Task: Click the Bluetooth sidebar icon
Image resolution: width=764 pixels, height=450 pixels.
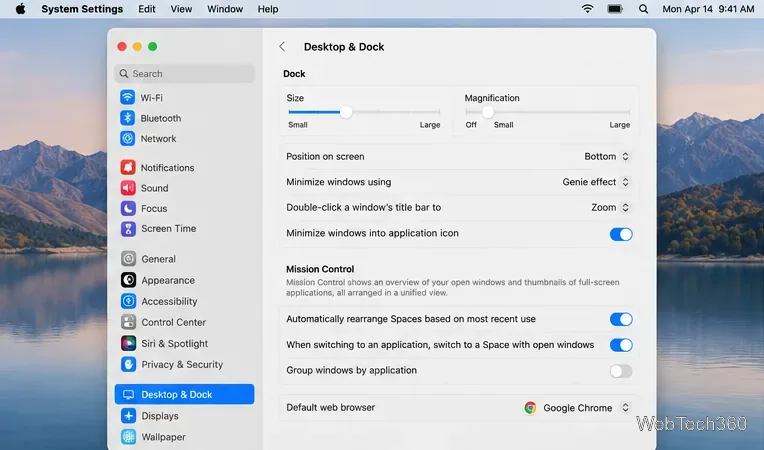Action: 128,118
